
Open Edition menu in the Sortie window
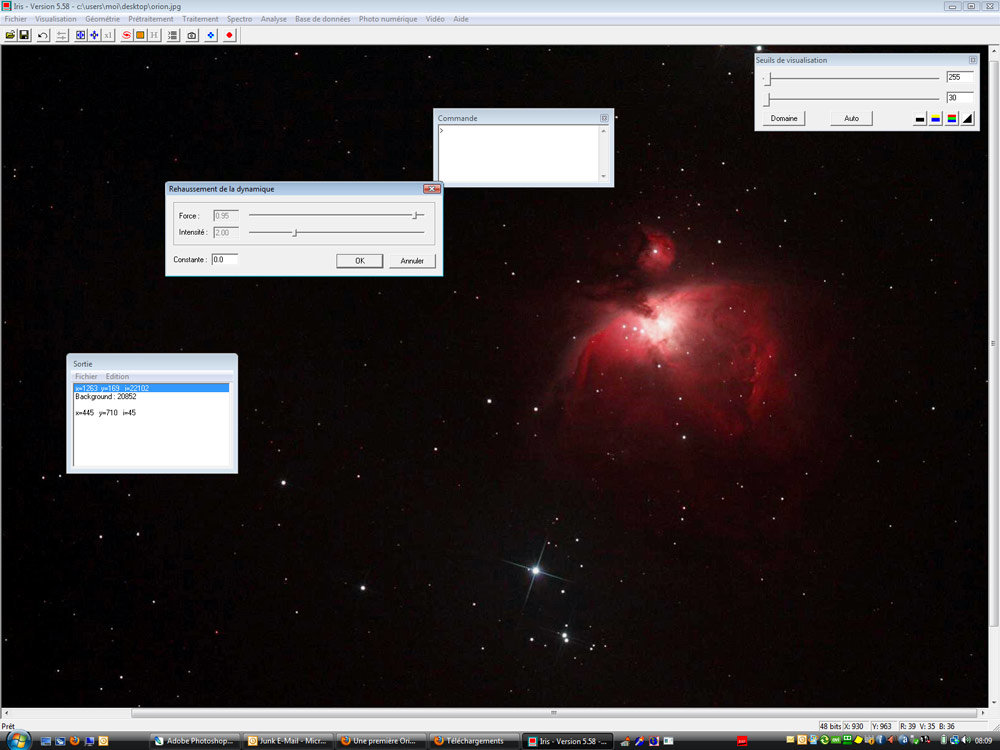pos(117,376)
